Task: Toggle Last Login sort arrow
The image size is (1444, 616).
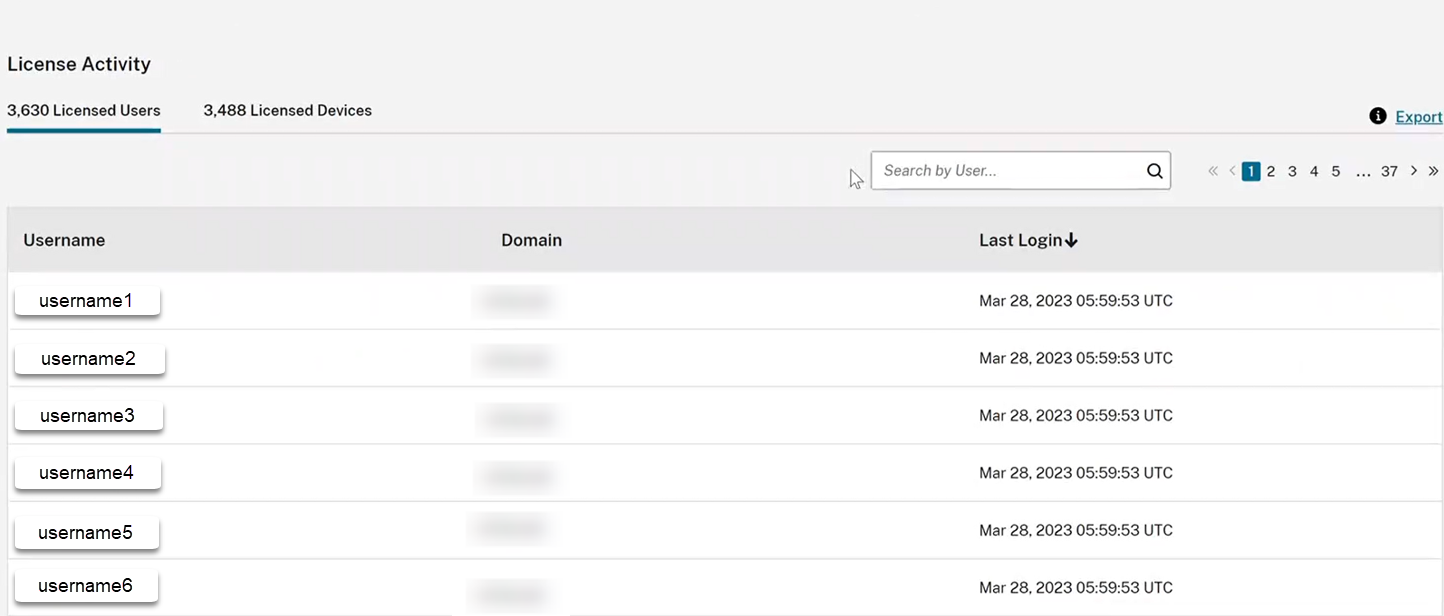Action: (1071, 240)
